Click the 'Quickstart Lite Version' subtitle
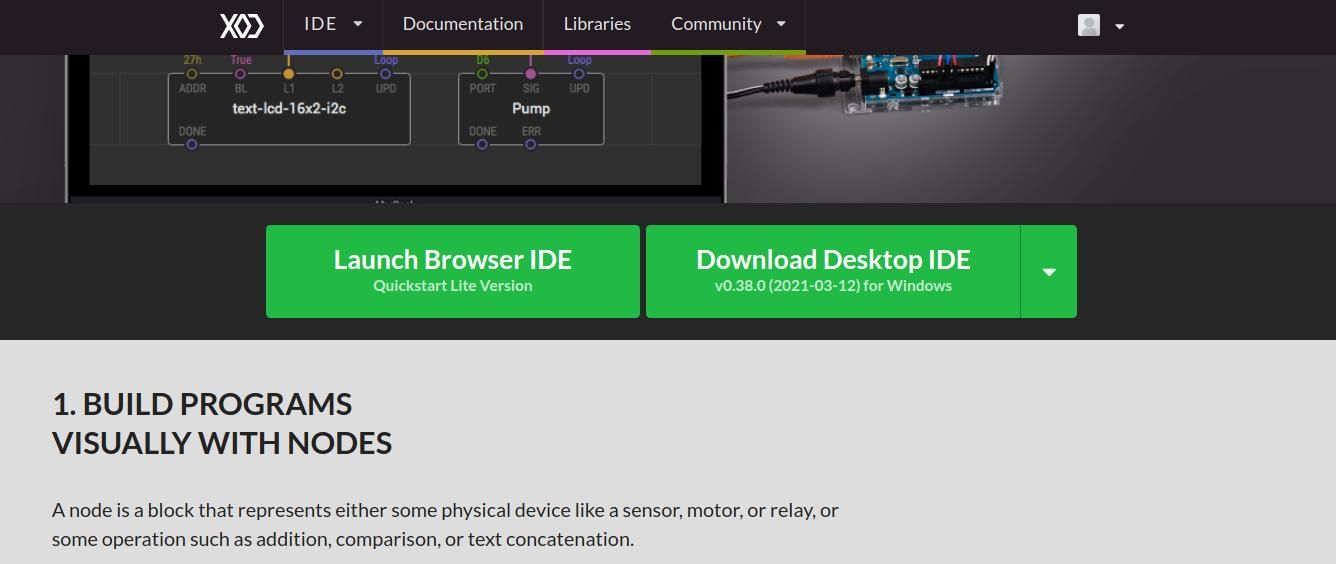 pos(453,286)
